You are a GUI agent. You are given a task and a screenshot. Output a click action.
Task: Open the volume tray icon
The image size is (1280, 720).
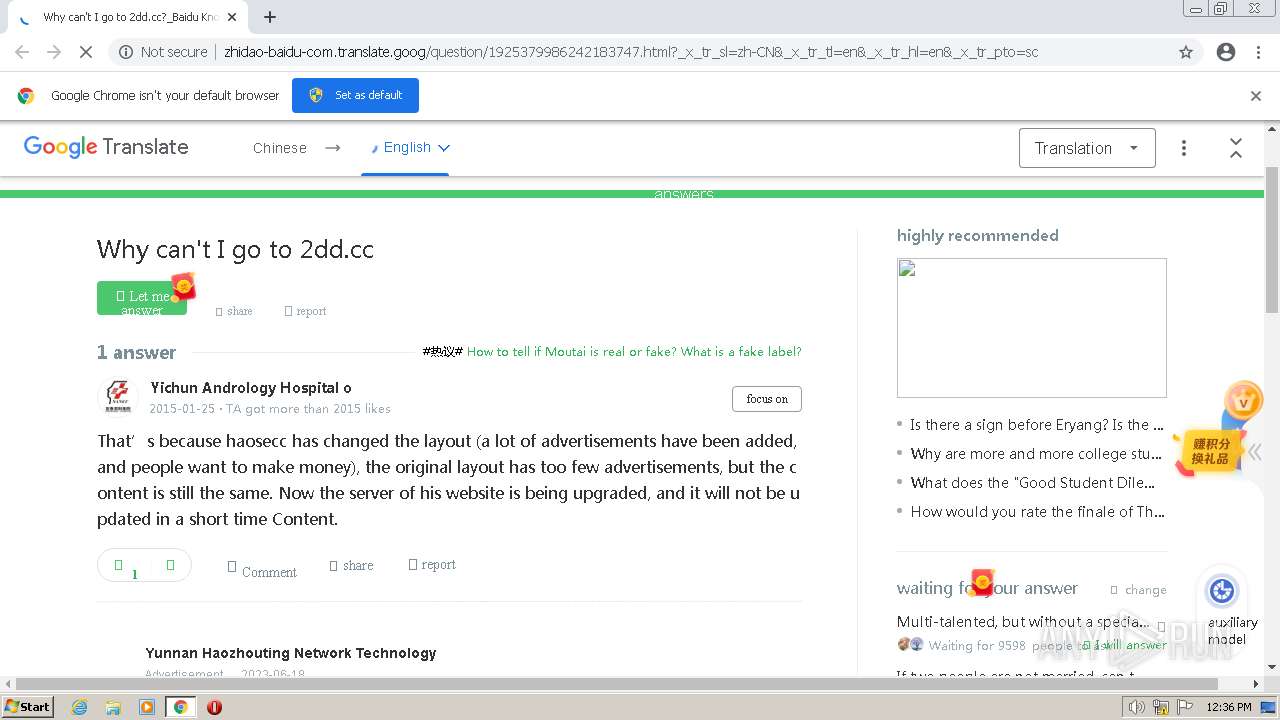pyautogui.click(x=1137, y=707)
